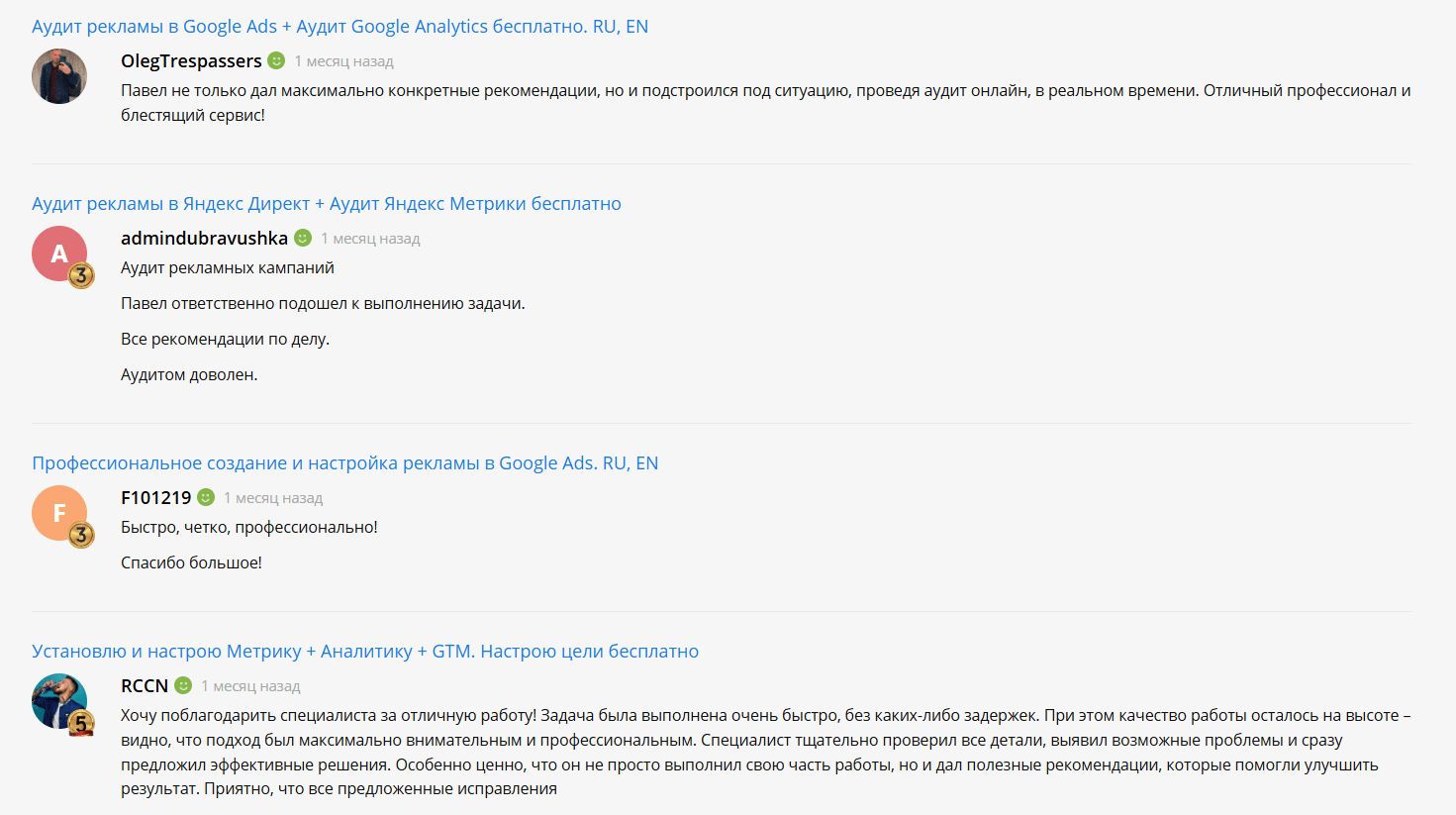Screen dimensions: 1456x815
Task: Open the F101219 username link
Action: (x=155, y=498)
